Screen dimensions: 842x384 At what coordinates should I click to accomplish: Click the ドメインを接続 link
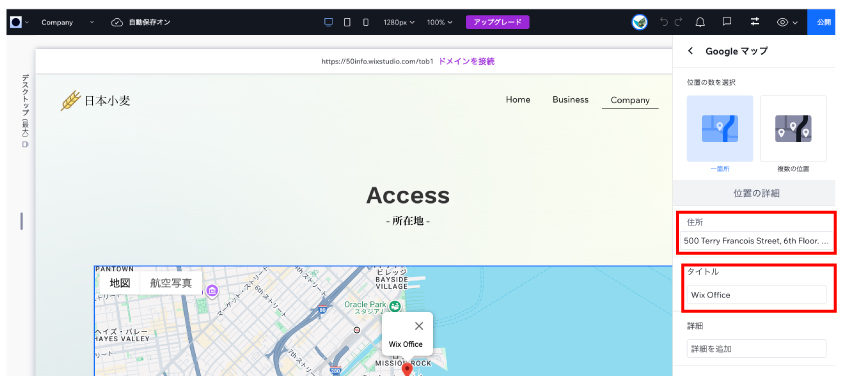466,61
